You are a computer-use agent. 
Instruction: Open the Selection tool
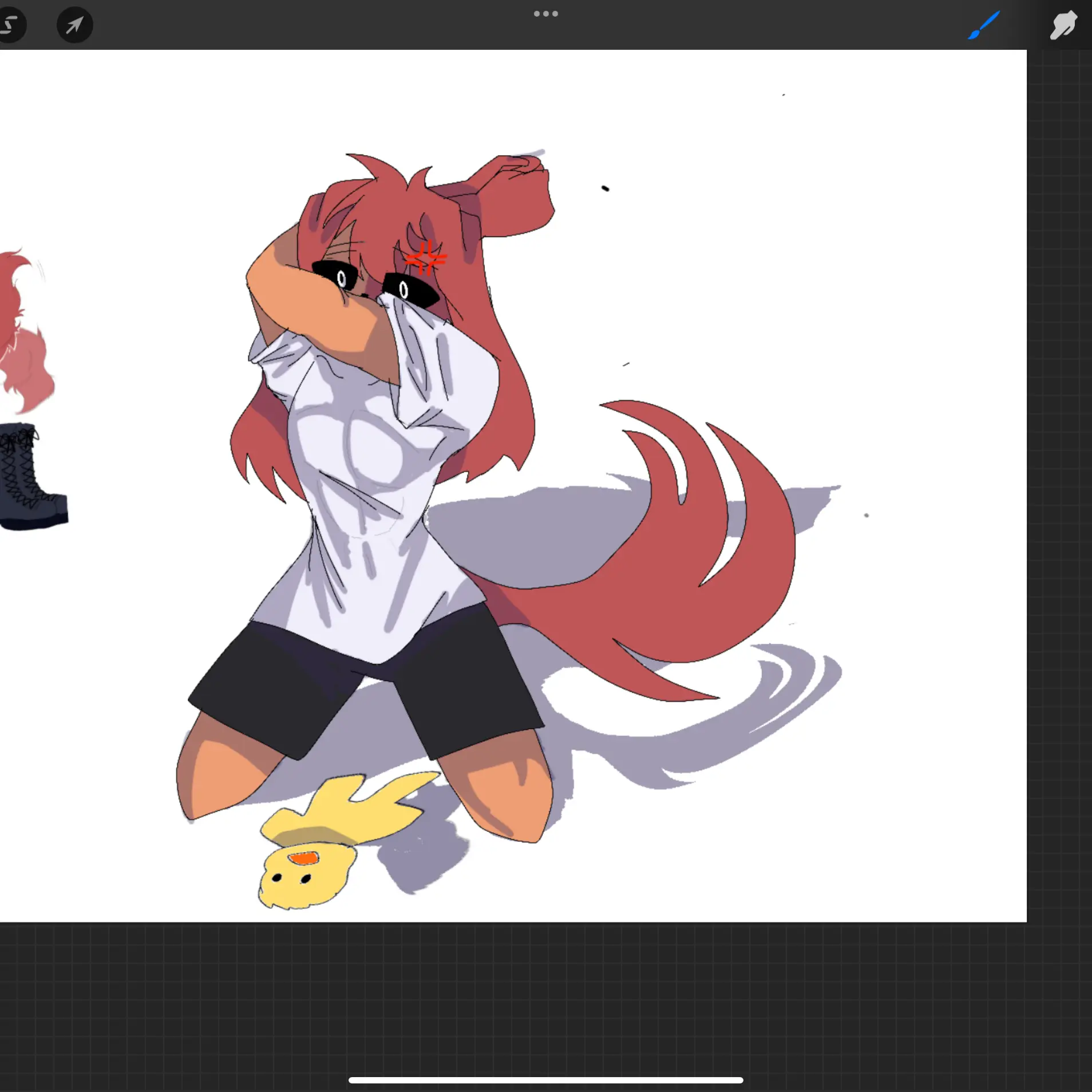pyautogui.click(x=10, y=25)
